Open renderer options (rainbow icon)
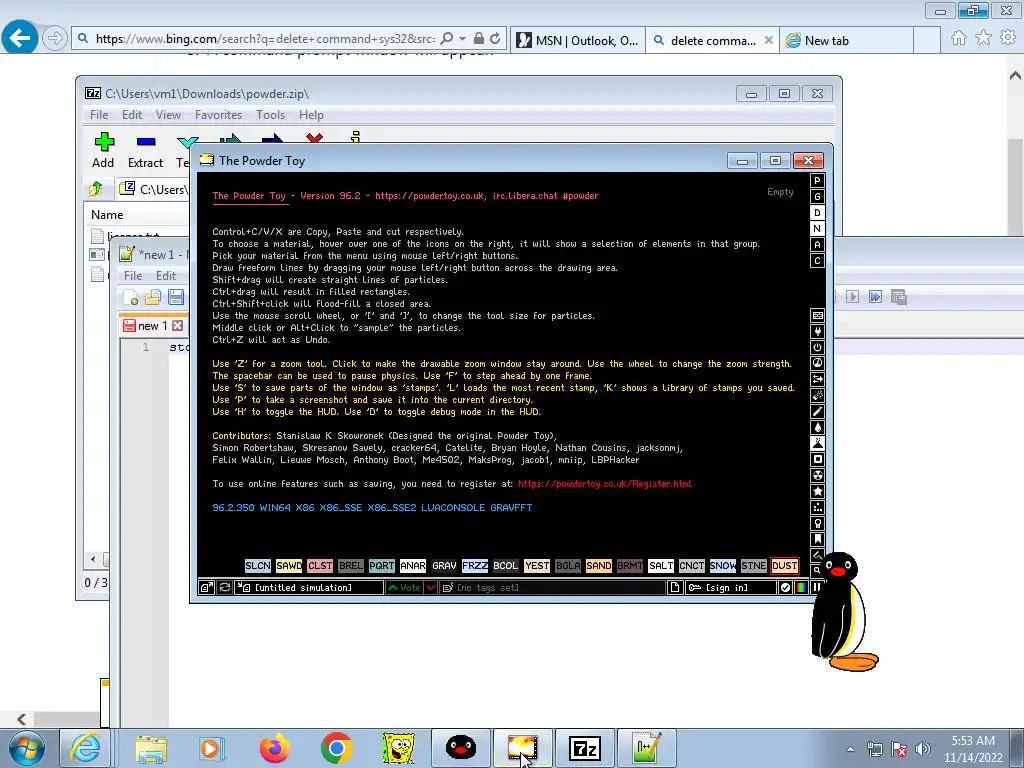 tap(801, 588)
